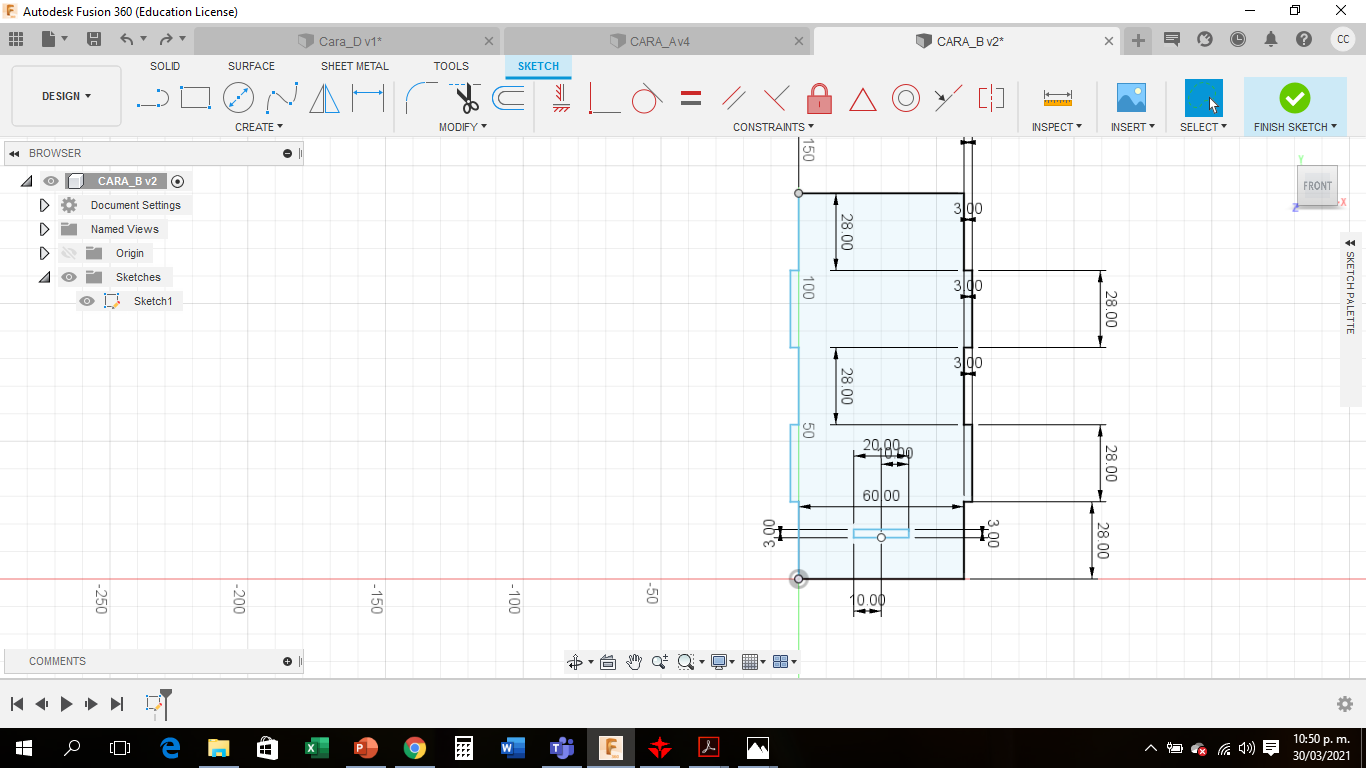Screen dimensions: 1366x768
Task: Choose the 2-Point Rectangle tool
Action: (x=195, y=98)
